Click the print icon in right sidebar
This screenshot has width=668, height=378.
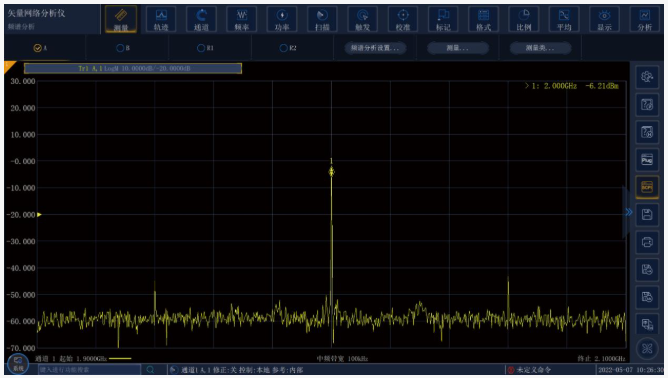tap(647, 242)
